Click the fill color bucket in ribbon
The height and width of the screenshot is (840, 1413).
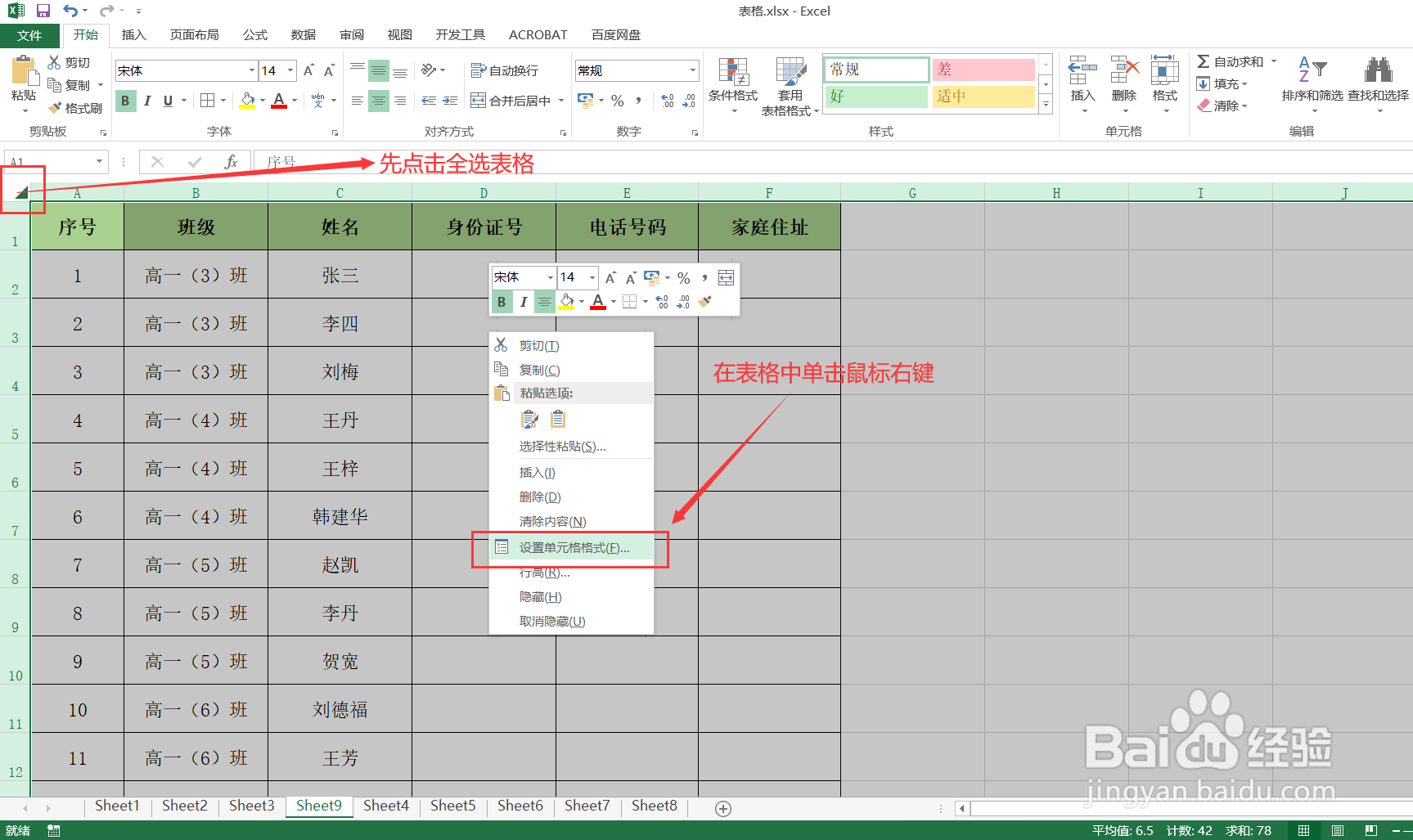(247, 101)
